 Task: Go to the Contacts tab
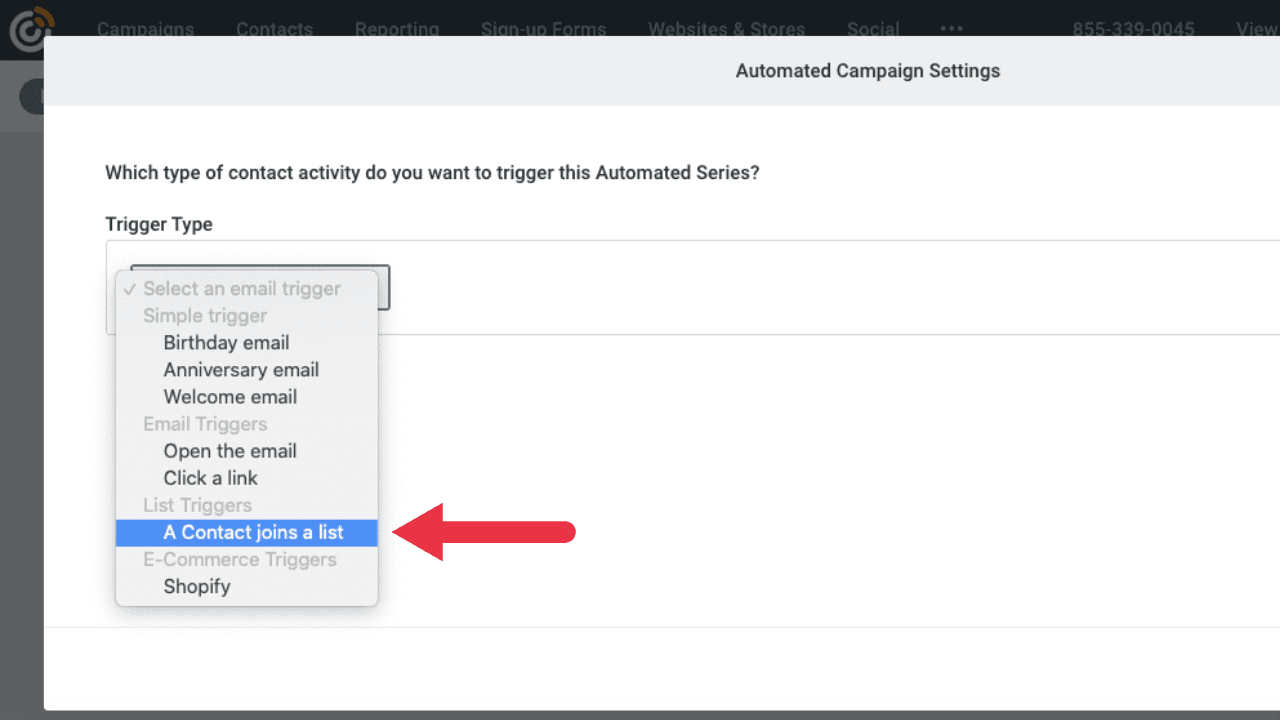(x=274, y=29)
